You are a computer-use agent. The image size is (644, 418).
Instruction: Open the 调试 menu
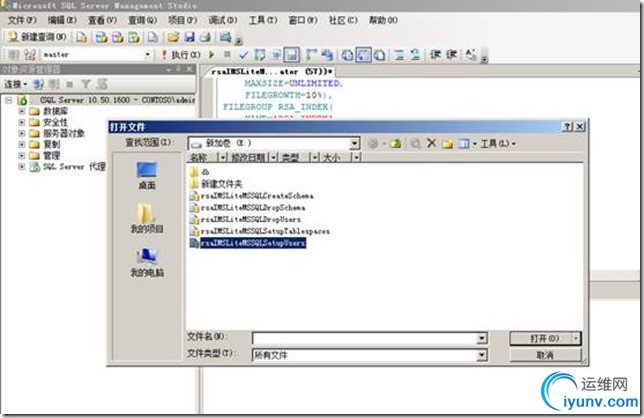click(x=223, y=20)
